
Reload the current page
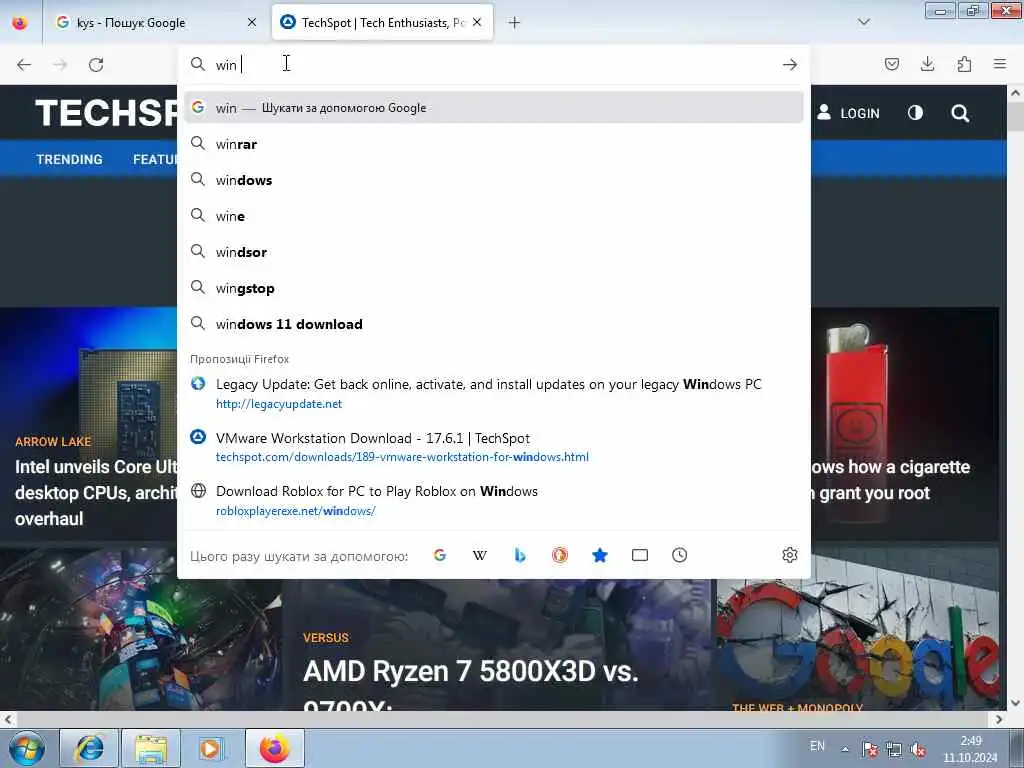coord(96,65)
